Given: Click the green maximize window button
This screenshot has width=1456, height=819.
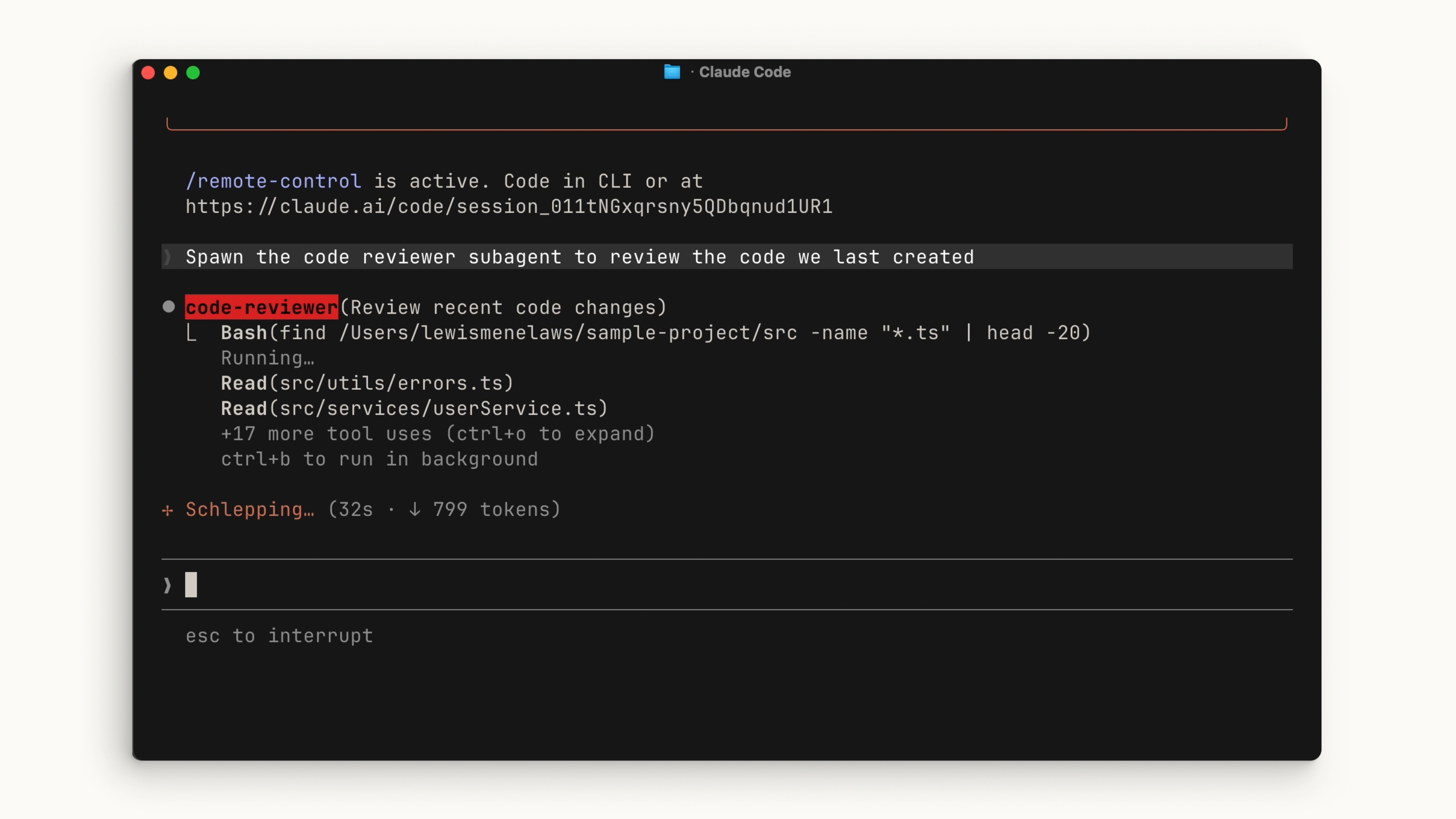Looking at the screenshot, I should point(193,73).
